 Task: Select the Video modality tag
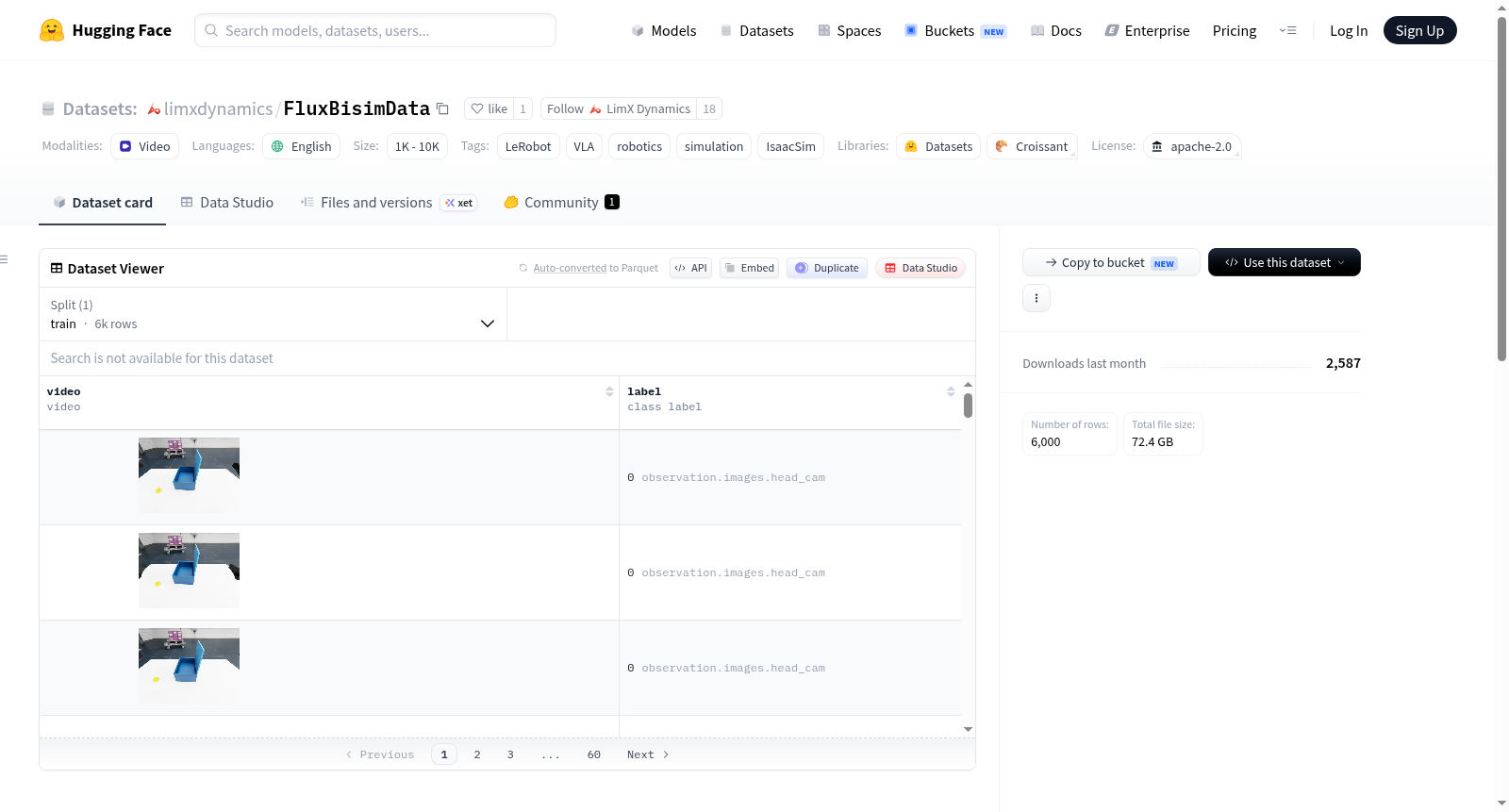(x=144, y=146)
